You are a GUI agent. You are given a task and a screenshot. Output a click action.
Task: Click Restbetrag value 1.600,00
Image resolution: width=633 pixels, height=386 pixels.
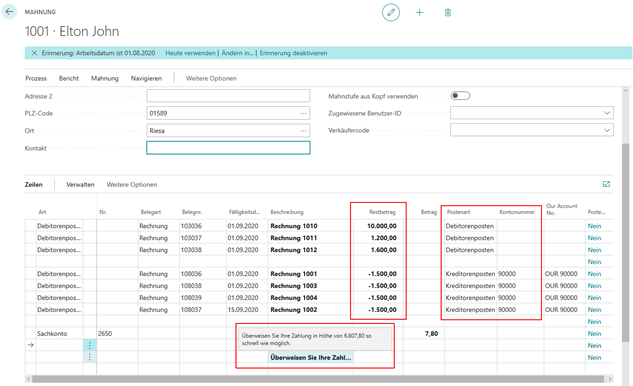click(x=384, y=250)
